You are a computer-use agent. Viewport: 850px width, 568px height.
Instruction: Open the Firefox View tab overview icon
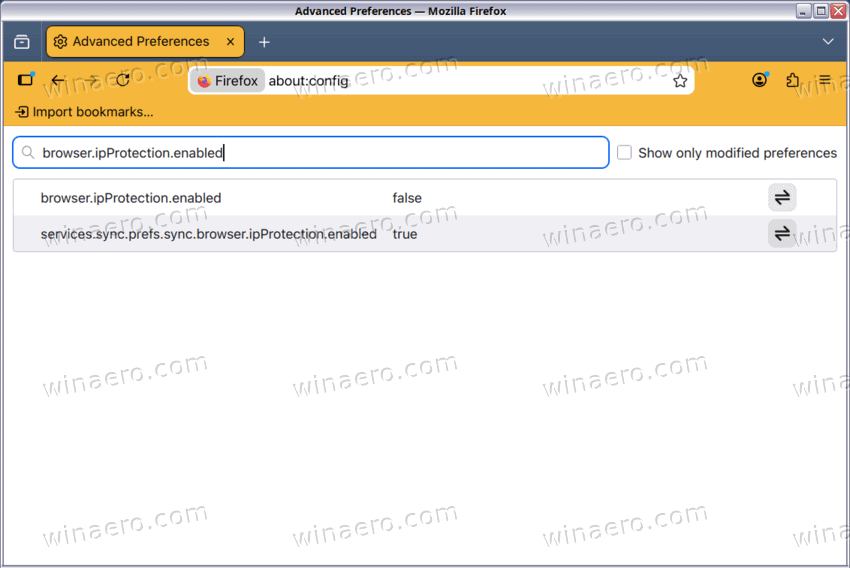pos(22,42)
